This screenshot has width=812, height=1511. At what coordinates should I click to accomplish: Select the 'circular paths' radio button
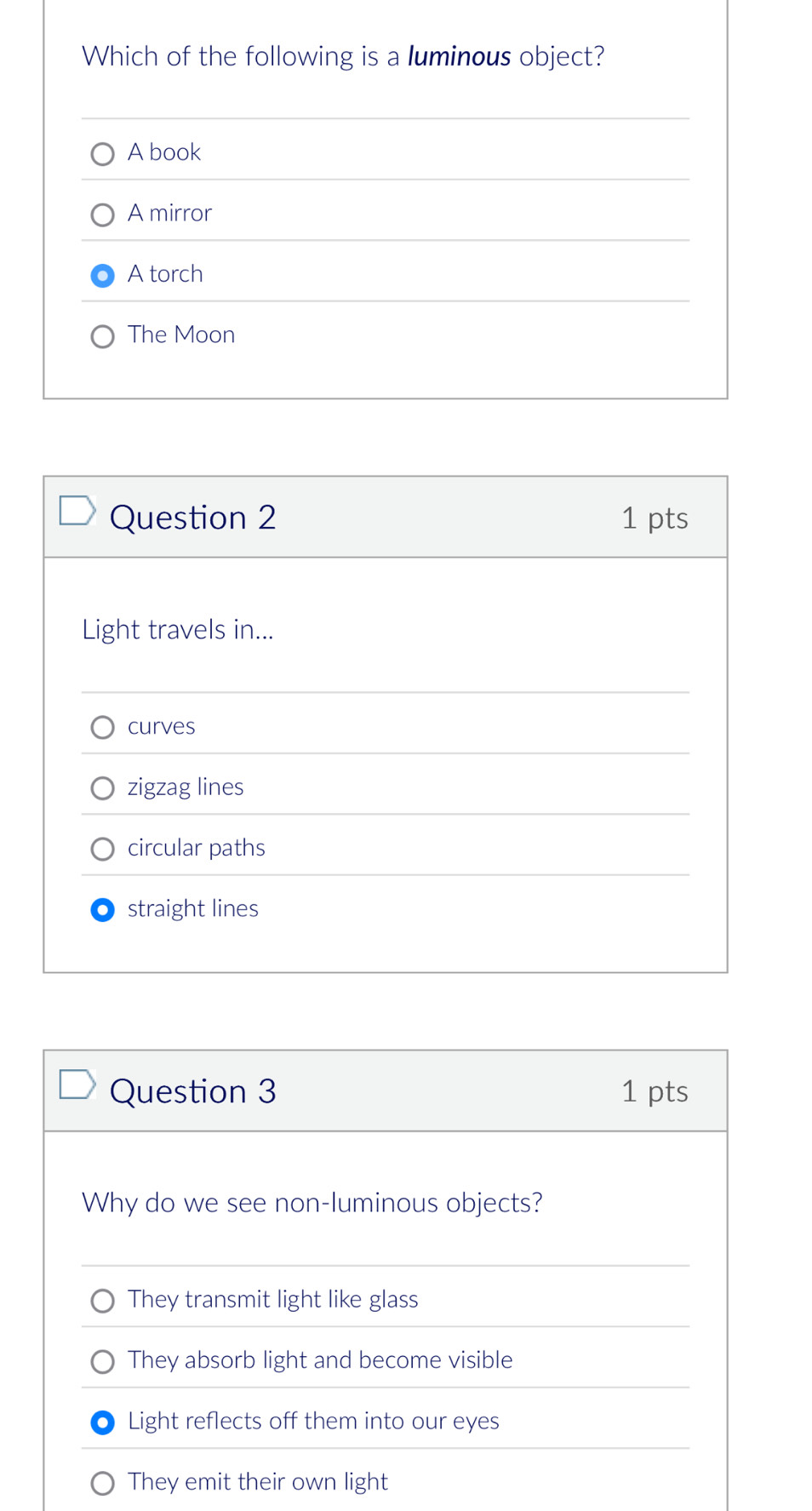103,850
